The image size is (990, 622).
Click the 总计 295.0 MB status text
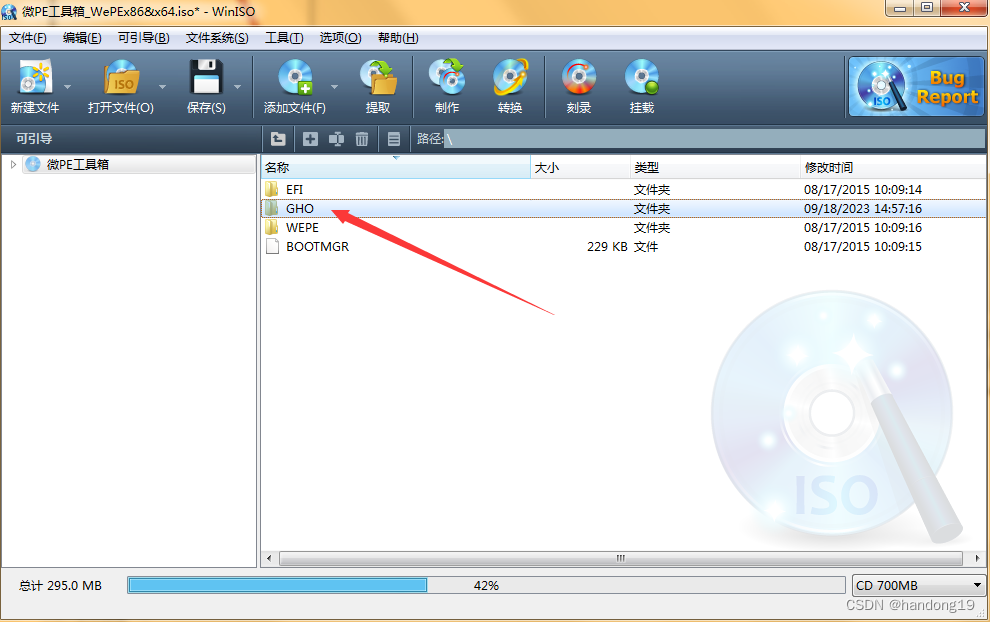(x=60, y=586)
